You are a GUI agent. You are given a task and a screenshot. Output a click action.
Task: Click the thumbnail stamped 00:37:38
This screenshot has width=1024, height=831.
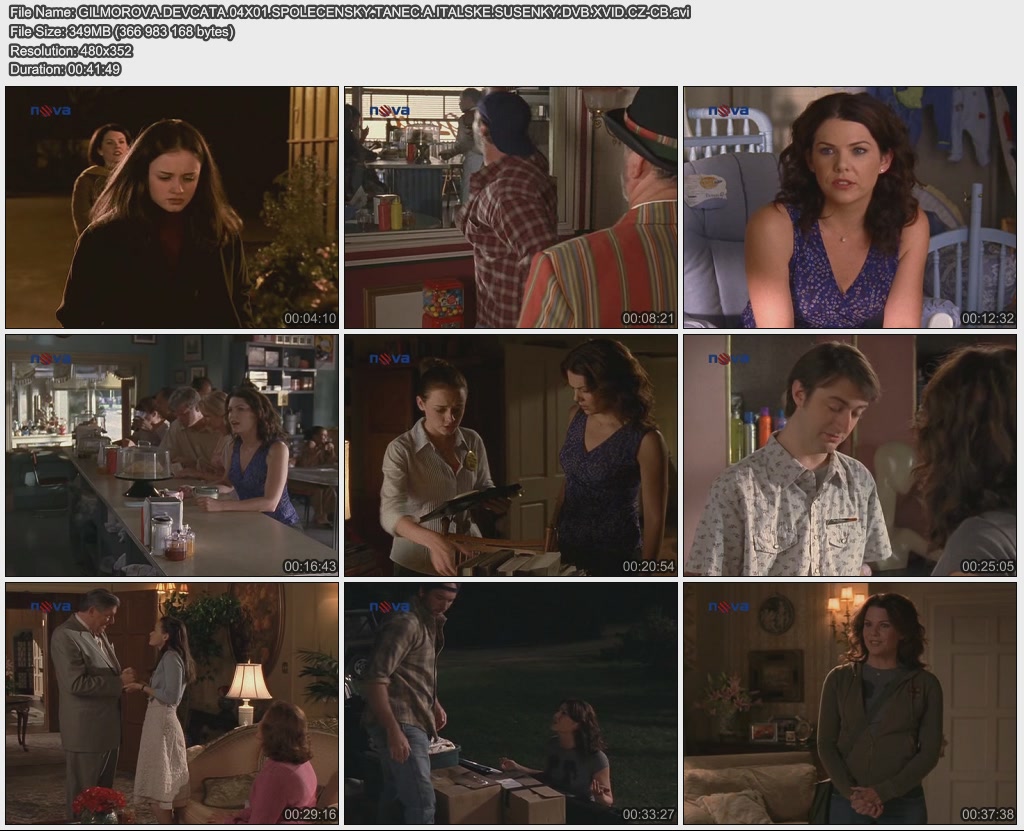[850, 703]
